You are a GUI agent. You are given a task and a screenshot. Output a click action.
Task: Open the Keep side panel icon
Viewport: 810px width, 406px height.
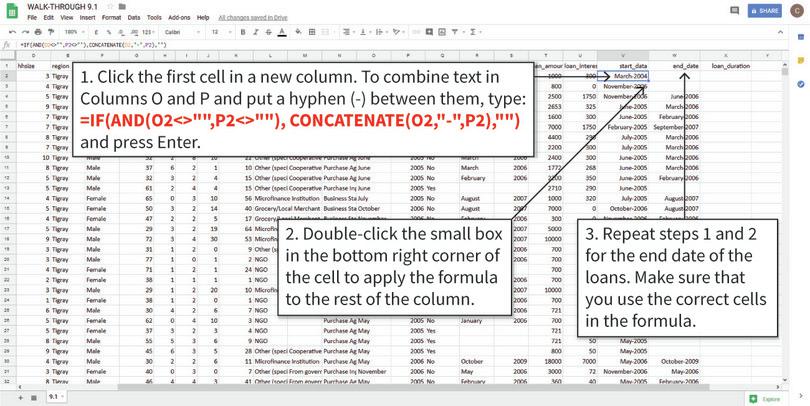[801, 60]
